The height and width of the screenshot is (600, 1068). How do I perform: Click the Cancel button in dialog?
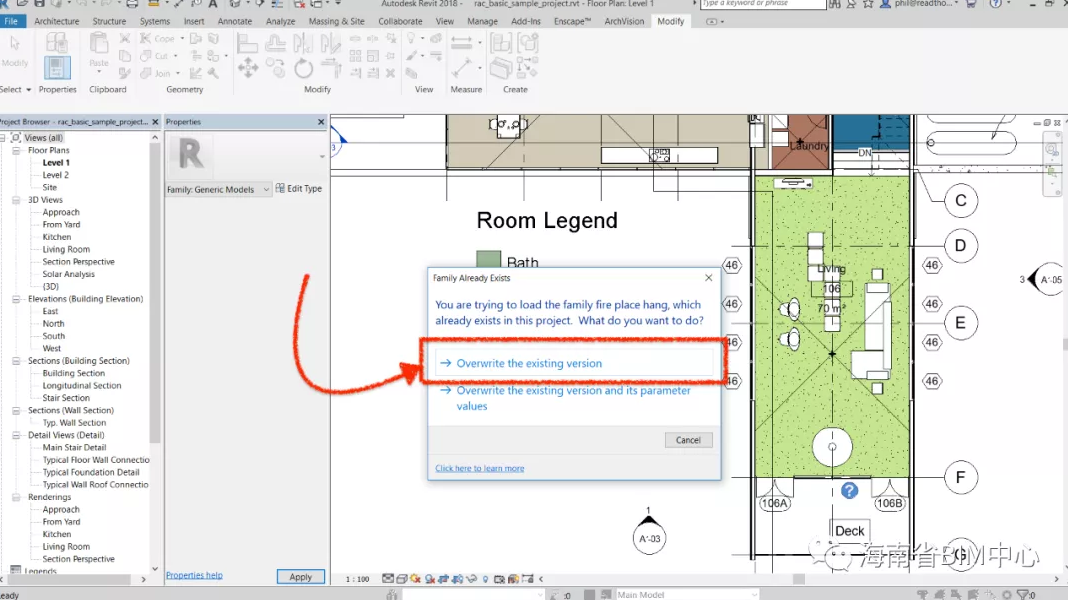click(x=688, y=440)
